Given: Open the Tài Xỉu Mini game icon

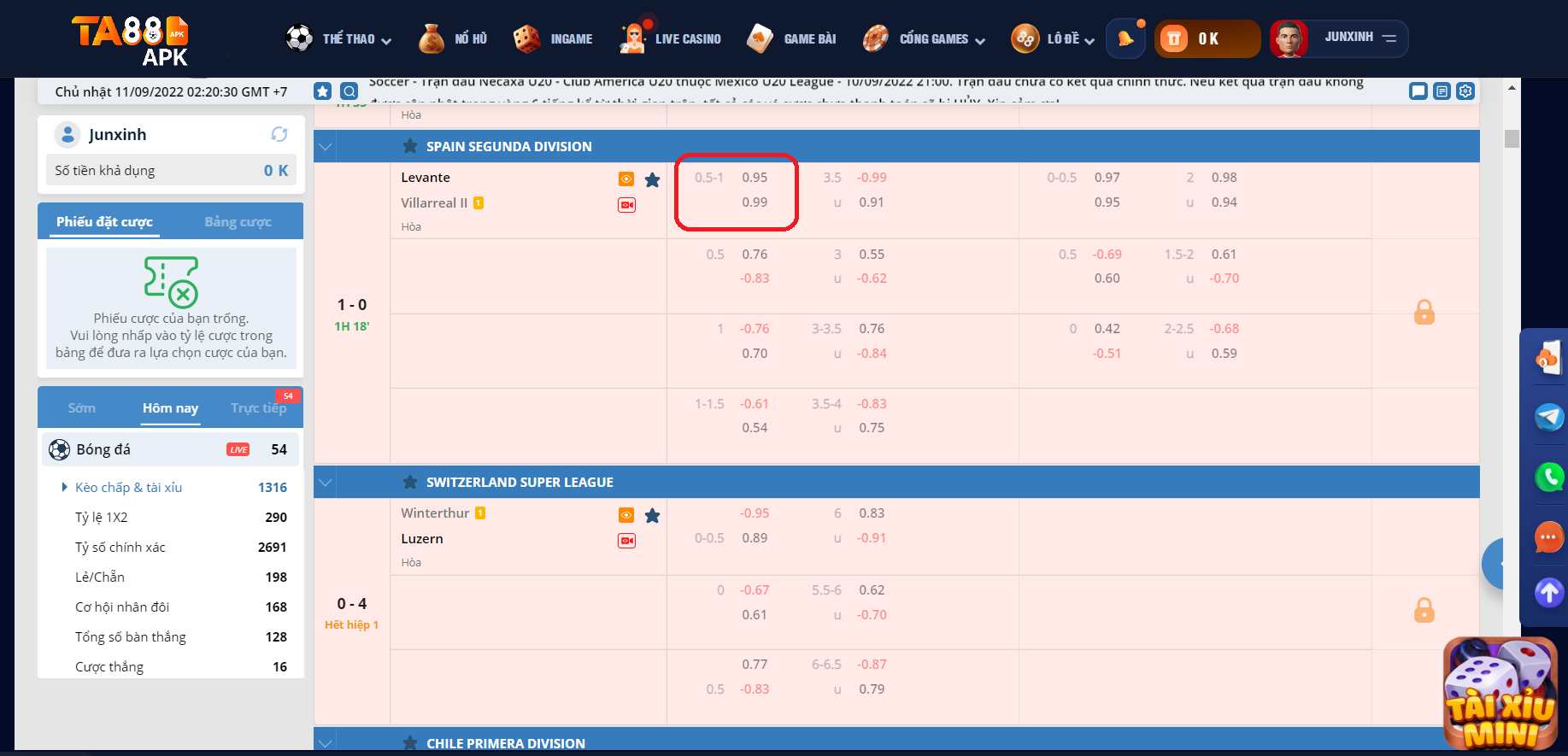Looking at the screenshot, I should (1500, 694).
